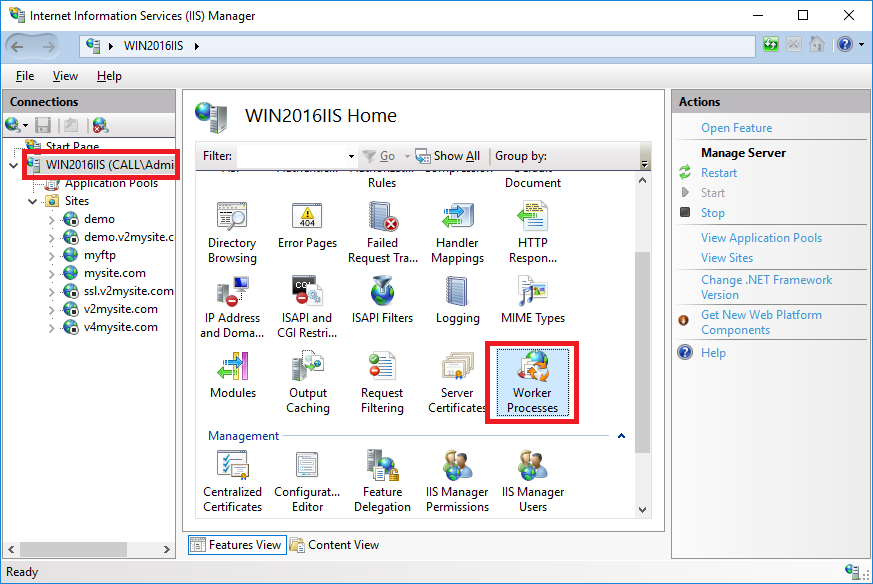Screen dimensions: 873x584
Task: Click the Back navigation arrow
Action: click(17, 46)
